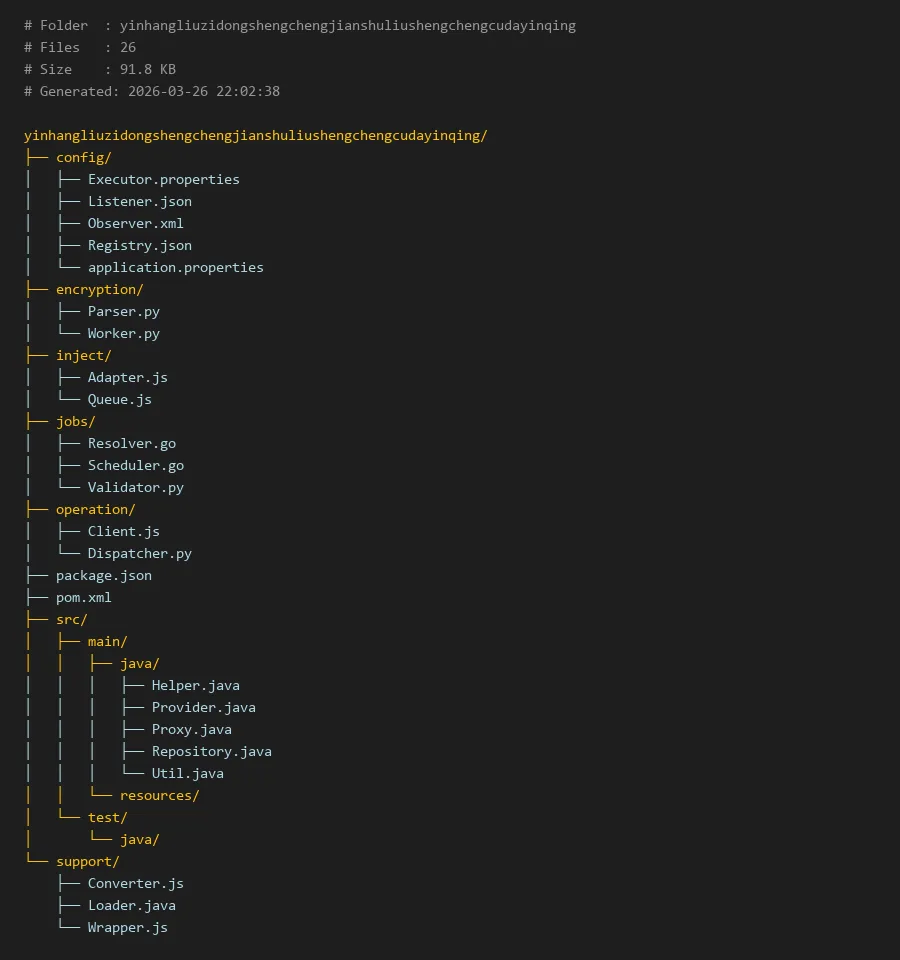
Task: Select application.properties entry
Action: point(175,267)
